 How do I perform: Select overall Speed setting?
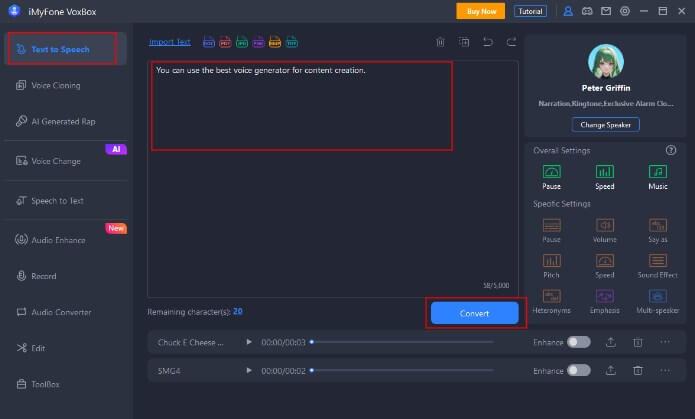coord(605,177)
